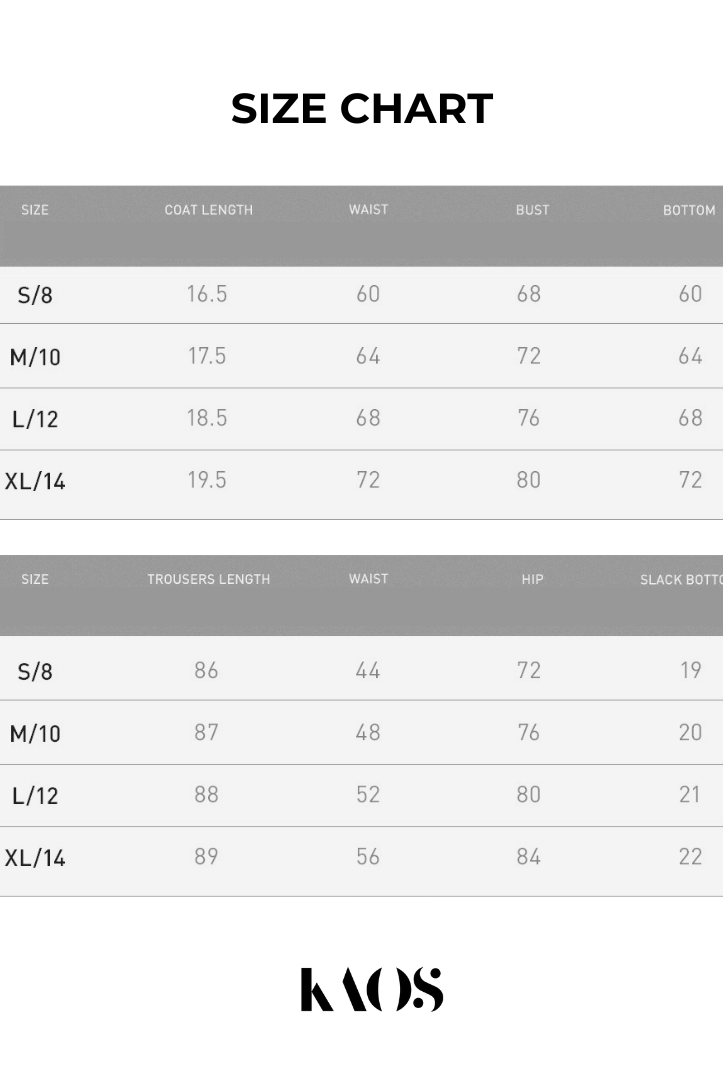The height and width of the screenshot is (1080, 723).
Task: Select S/8 row label in coat table
Action: (x=35, y=295)
